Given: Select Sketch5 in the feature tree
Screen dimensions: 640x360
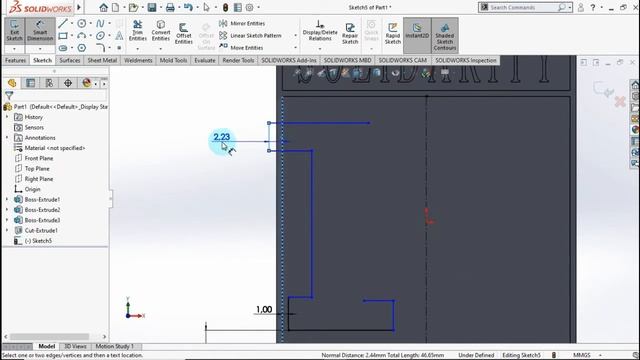Looking at the screenshot, I should coord(38,241).
